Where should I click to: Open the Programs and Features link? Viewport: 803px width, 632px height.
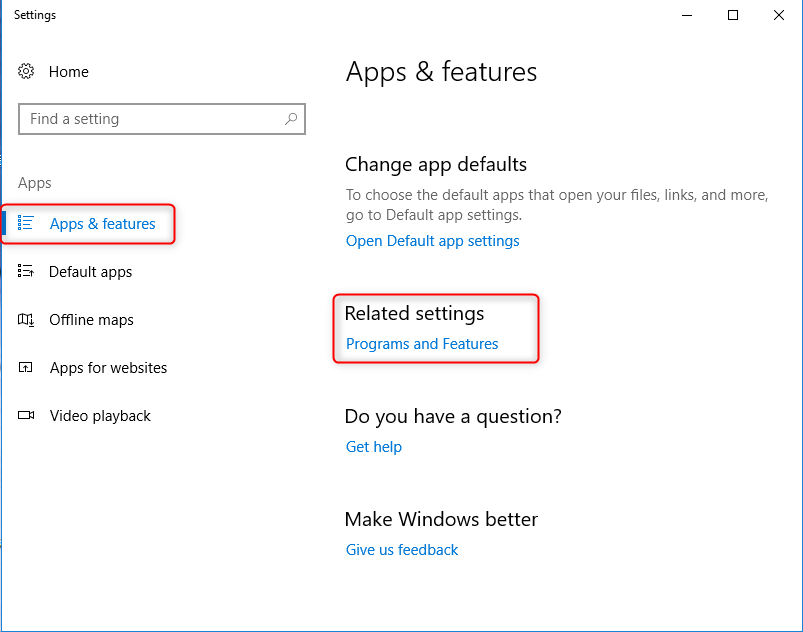tap(422, 344)
